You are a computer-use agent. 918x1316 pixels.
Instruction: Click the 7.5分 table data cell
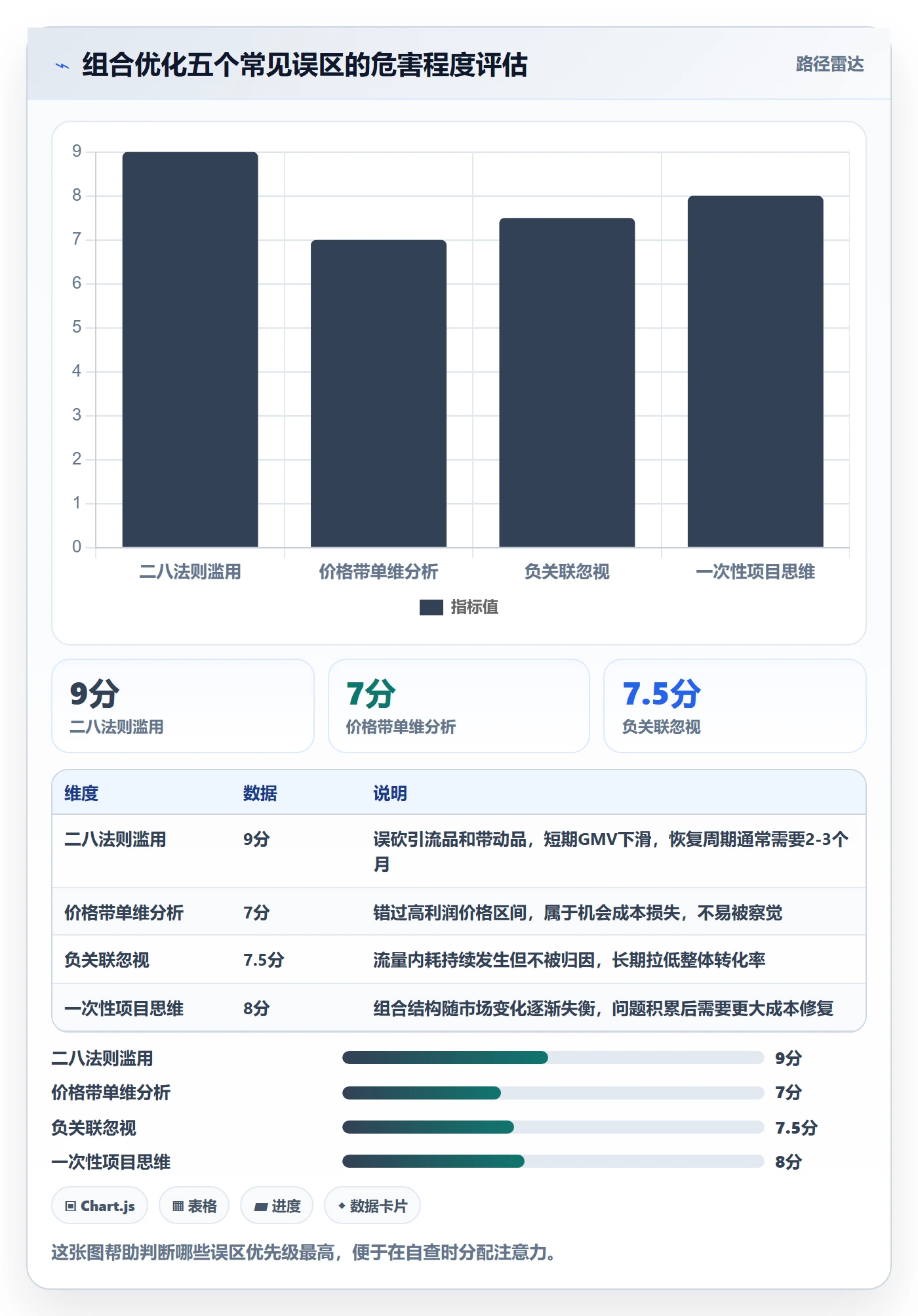click(x=264, y=960)
